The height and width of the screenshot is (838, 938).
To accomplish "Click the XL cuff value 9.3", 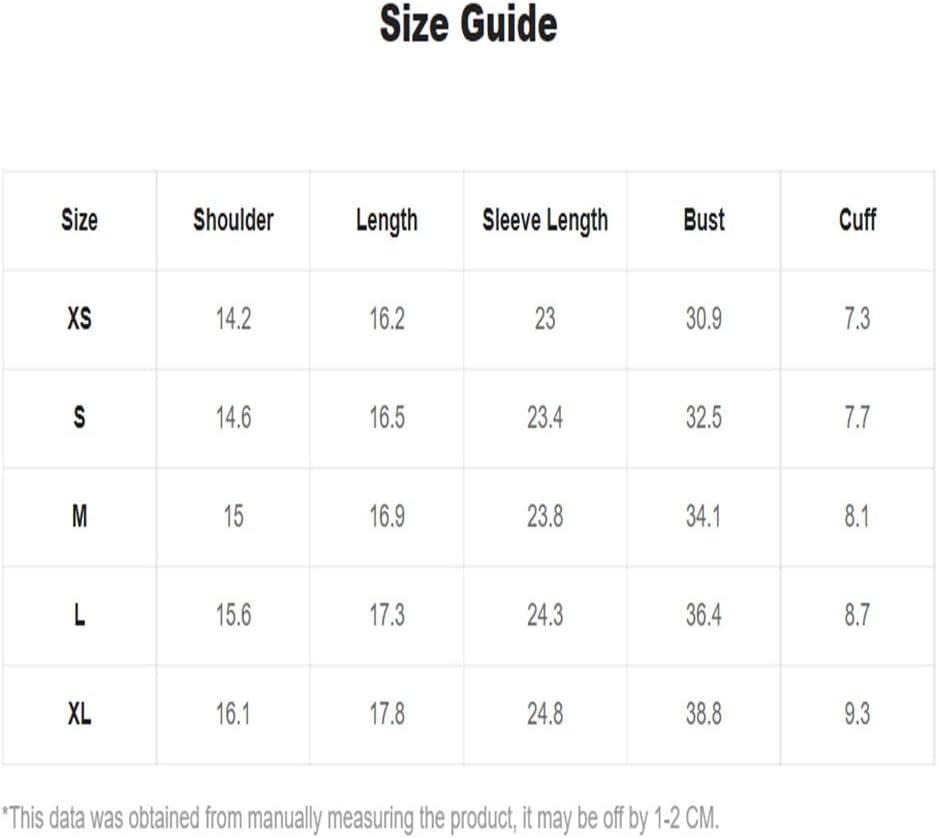I will pyautogui.click(x=857, y=714).
